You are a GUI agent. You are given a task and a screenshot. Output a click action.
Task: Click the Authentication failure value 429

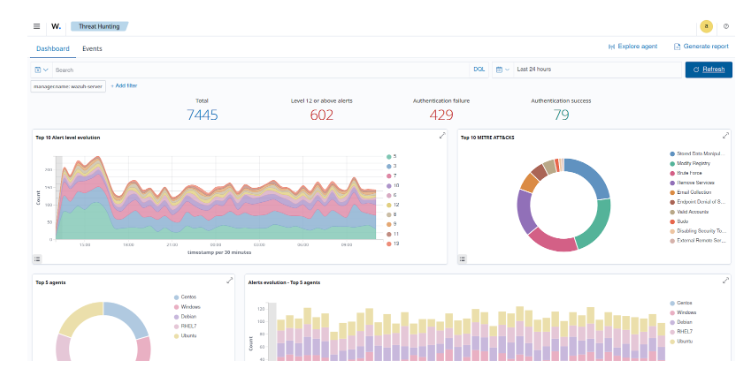[441, 115]
